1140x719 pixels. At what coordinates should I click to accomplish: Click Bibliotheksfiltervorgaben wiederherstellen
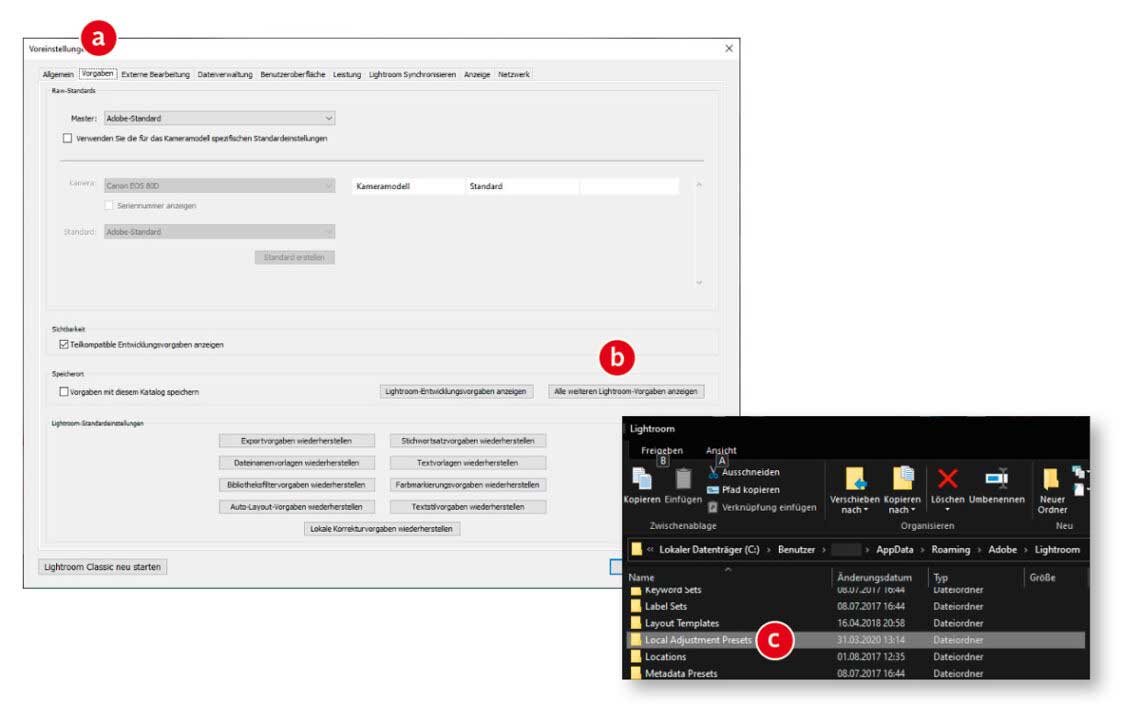pyautogui.click(x=297, y=484)
